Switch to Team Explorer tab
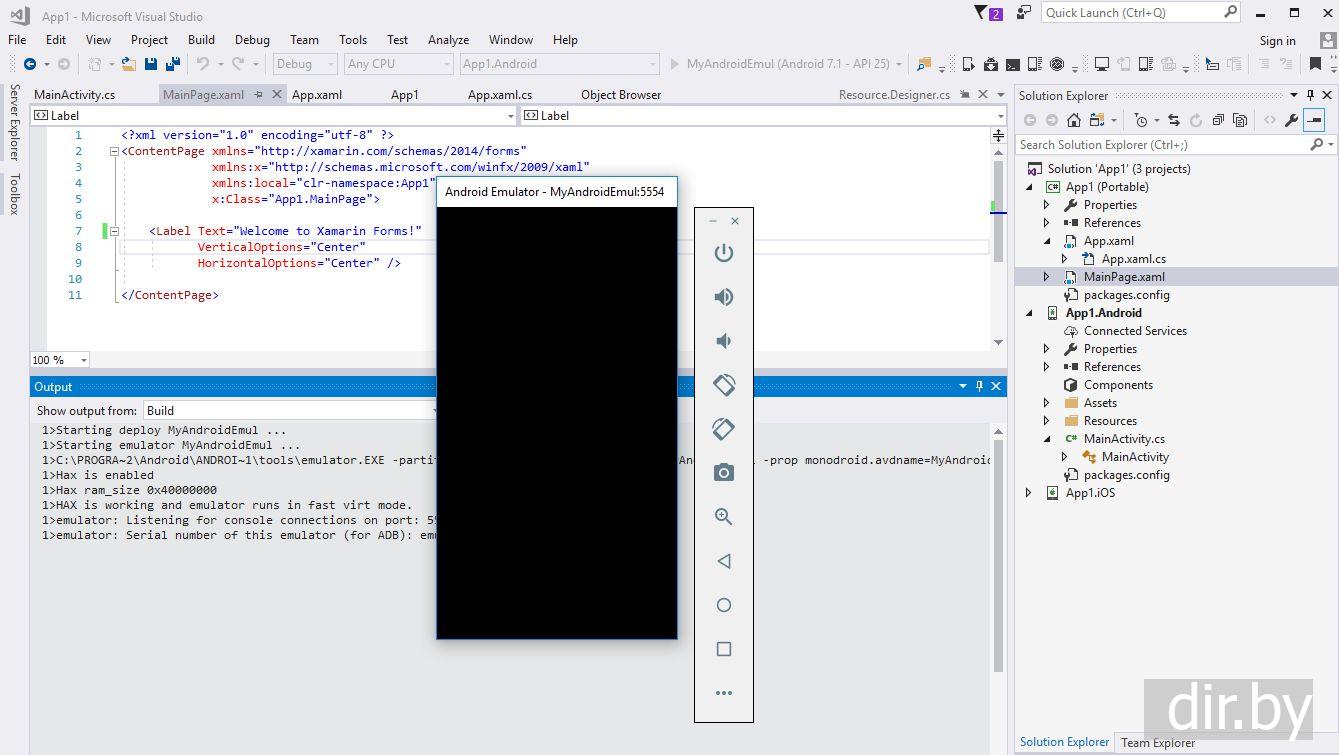 tap(1157, 742)
